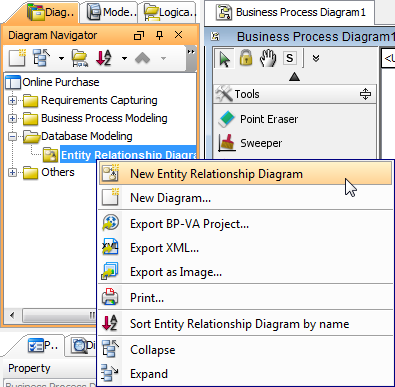Click the Collapse tree toolbar icon
This screenshot has width=395, height=387.
[42, 58]
